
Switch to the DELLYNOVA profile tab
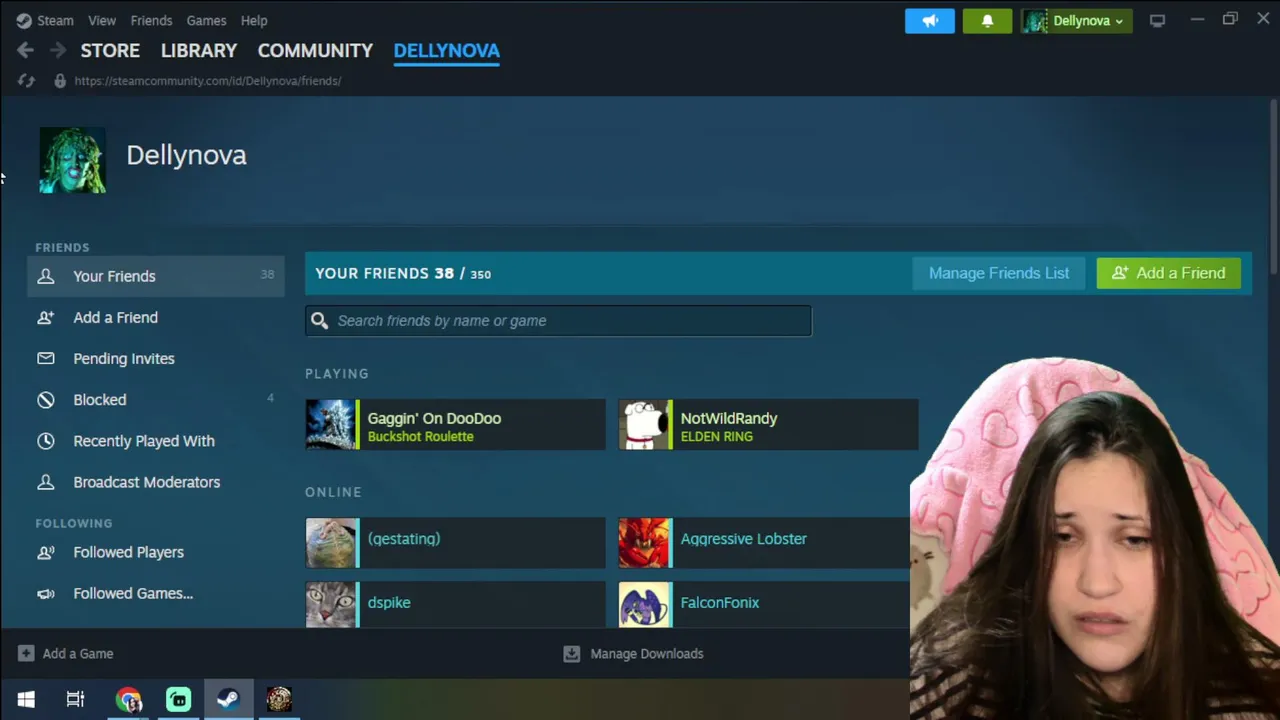[x=447, y=50]
